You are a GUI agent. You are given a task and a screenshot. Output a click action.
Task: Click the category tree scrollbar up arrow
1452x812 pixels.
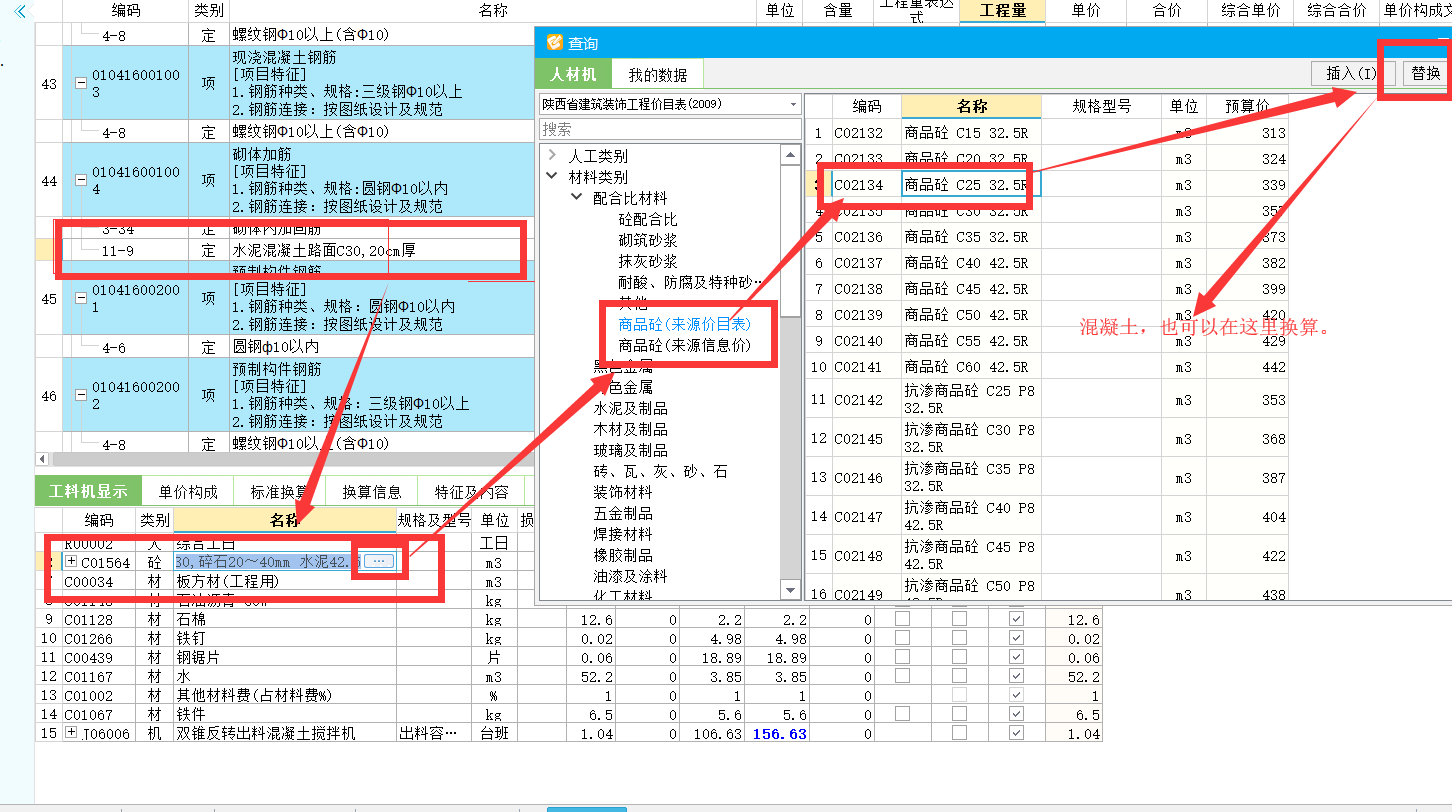tap(790, 154)
